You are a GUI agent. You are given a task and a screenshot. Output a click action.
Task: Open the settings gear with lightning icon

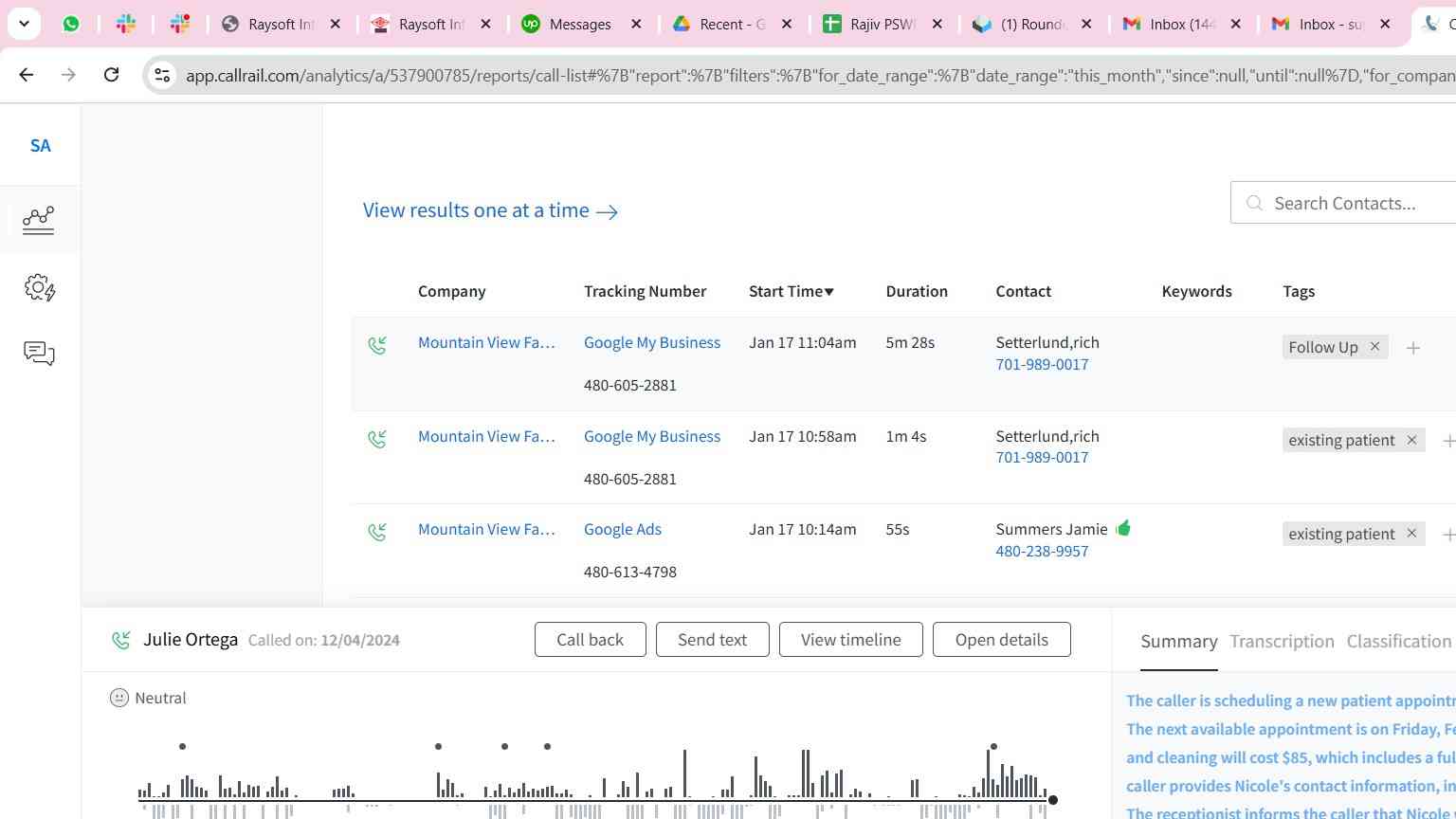coord(39,287)
